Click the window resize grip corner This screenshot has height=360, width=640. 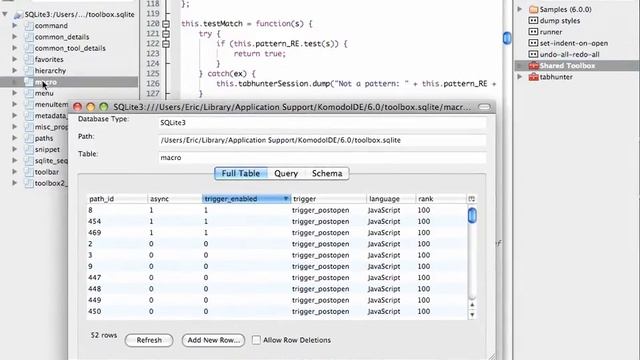[492, 356]
